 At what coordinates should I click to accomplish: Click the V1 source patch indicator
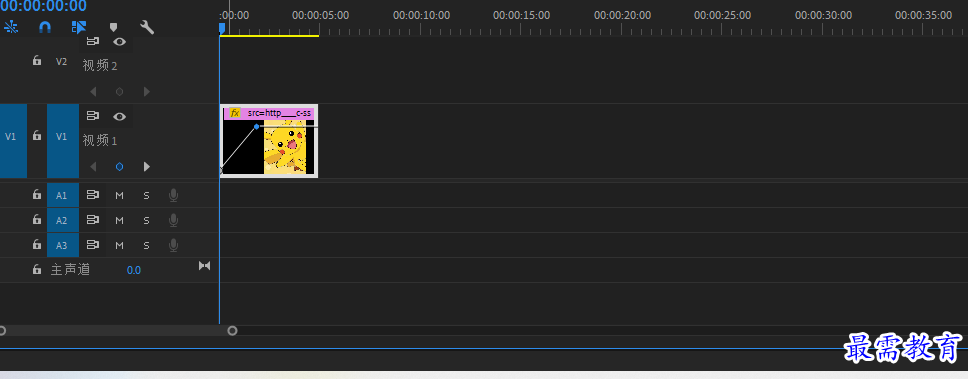click(x=11, y=136)
